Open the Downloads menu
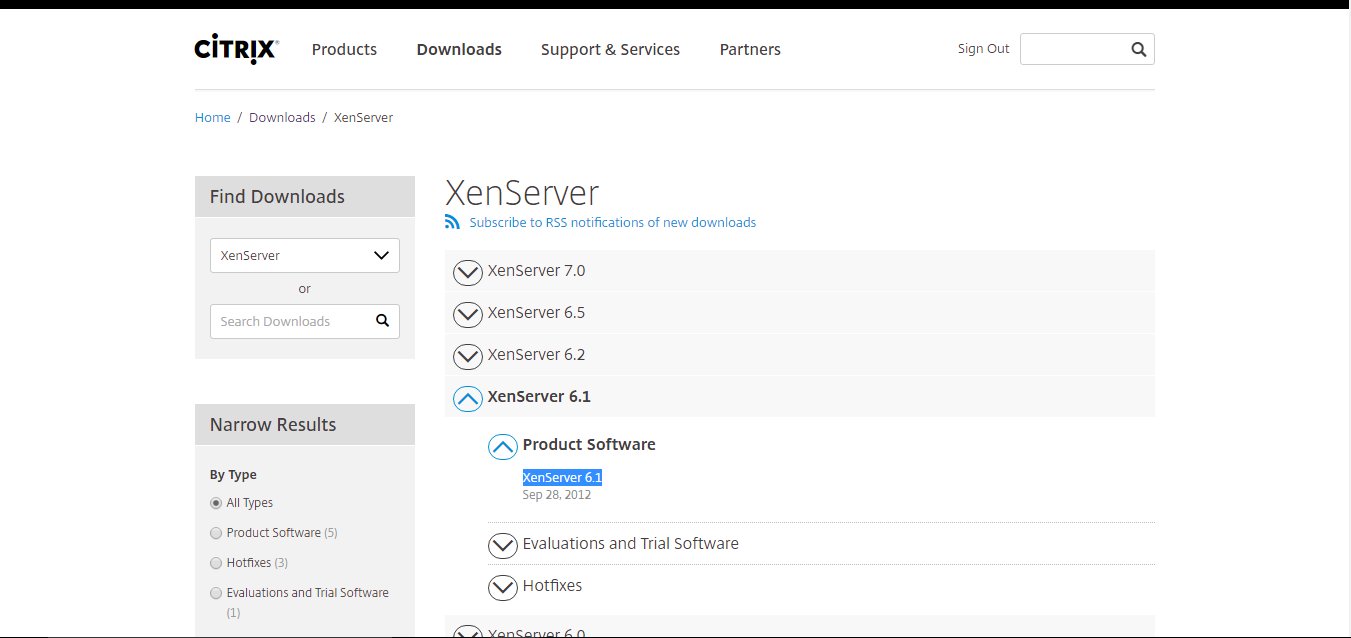 click(x=459, y=49)
